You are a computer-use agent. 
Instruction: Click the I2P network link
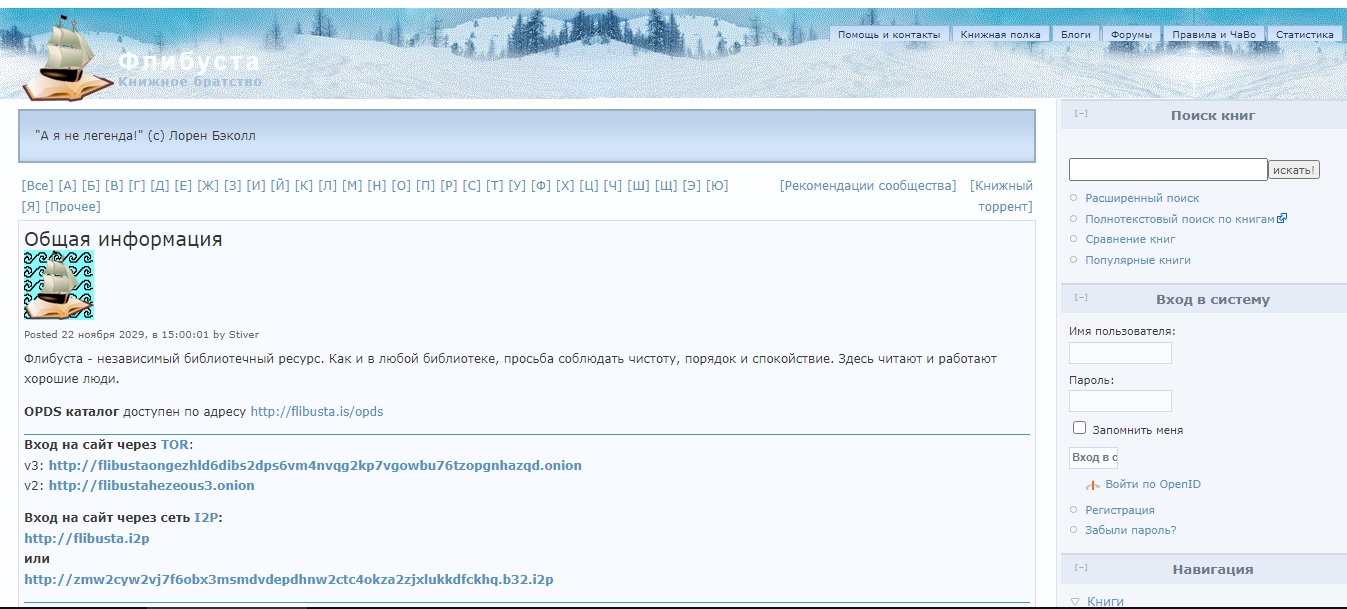(207, 518)
